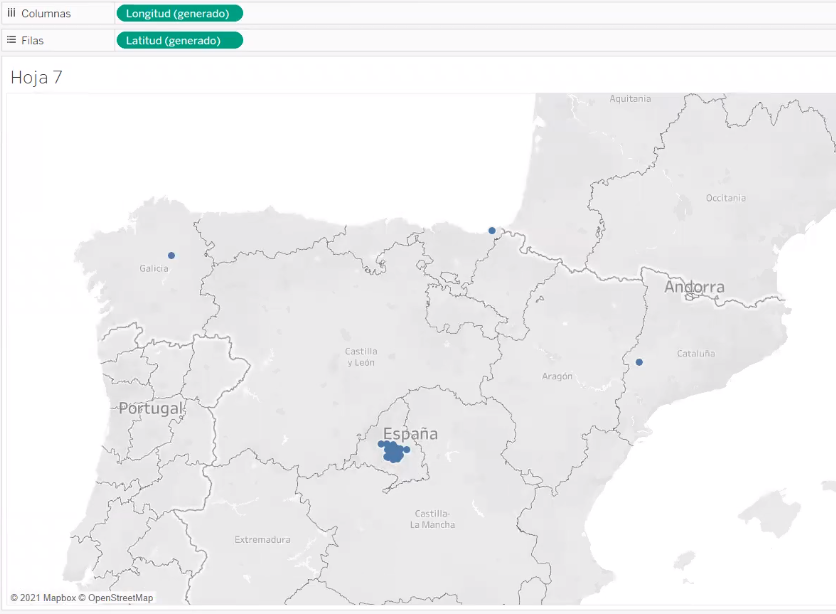Click the Aragón map label

coord(557,376)
